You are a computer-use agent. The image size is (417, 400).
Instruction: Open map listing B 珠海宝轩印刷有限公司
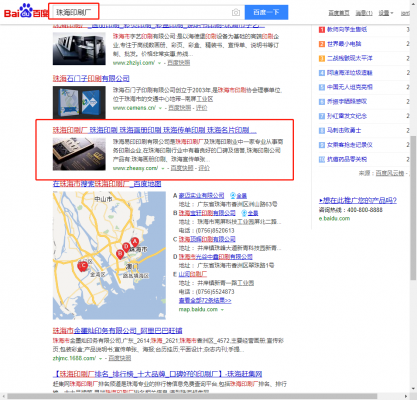point(207,213)
